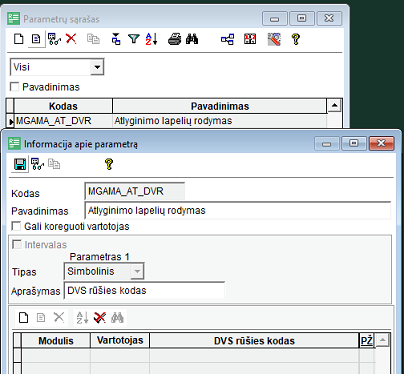Open help in Informacija apie parametrą
The height and width of the screenshot is (374, 404).
point(109,164)
